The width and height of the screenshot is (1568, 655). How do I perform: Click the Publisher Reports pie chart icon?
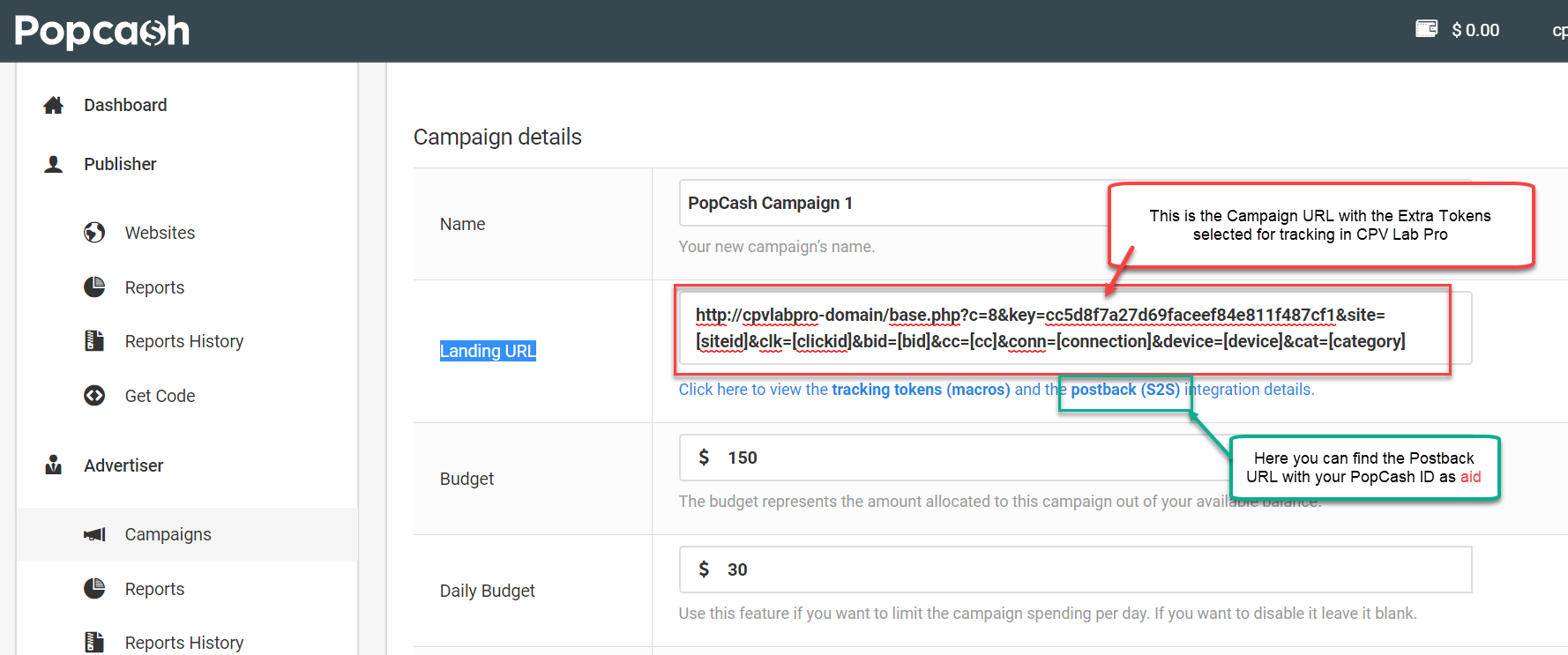point(94,287)
